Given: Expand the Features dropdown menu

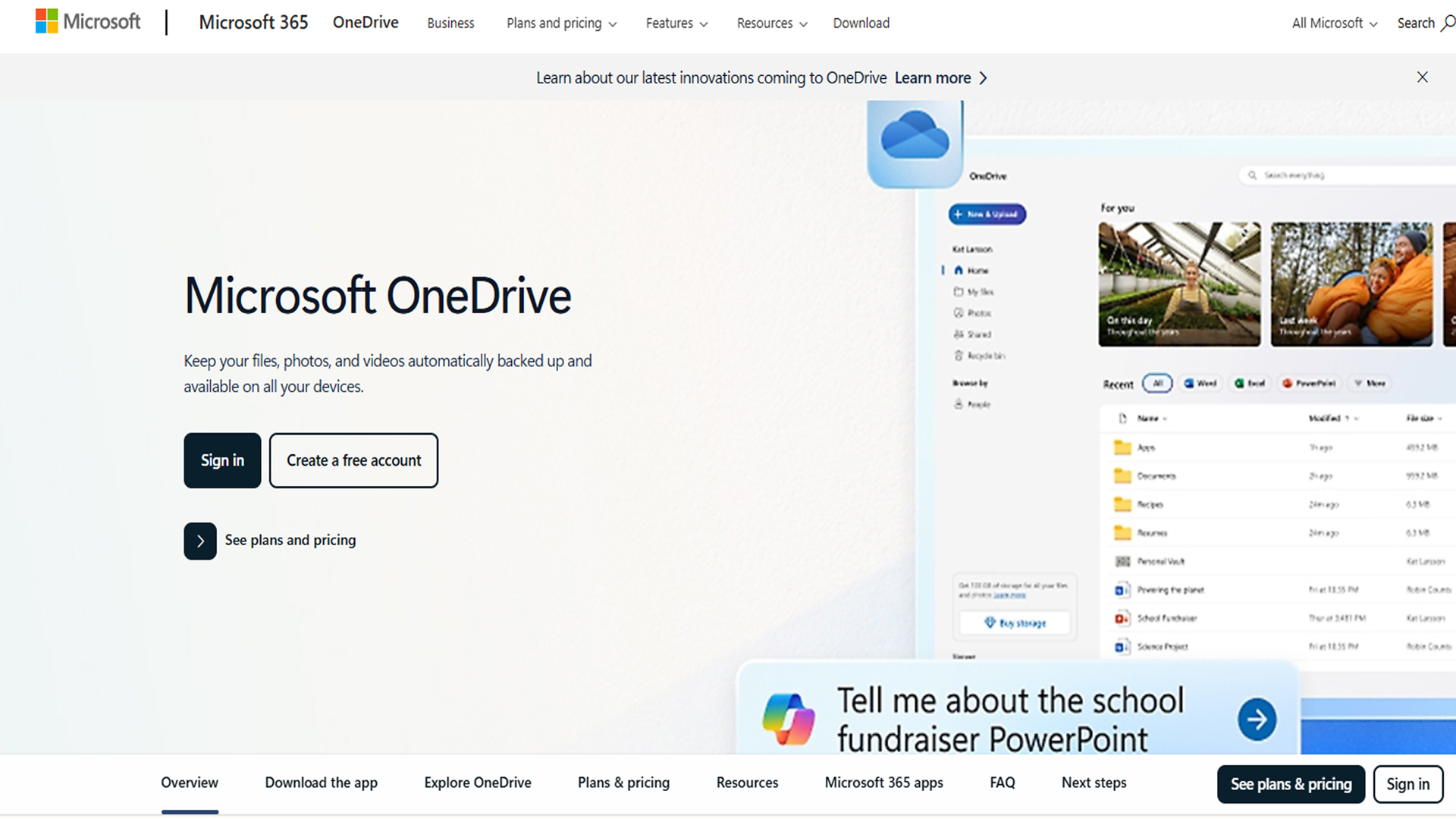Looking at the screenshot, I should pyautogui.click(x=676, y=24).
